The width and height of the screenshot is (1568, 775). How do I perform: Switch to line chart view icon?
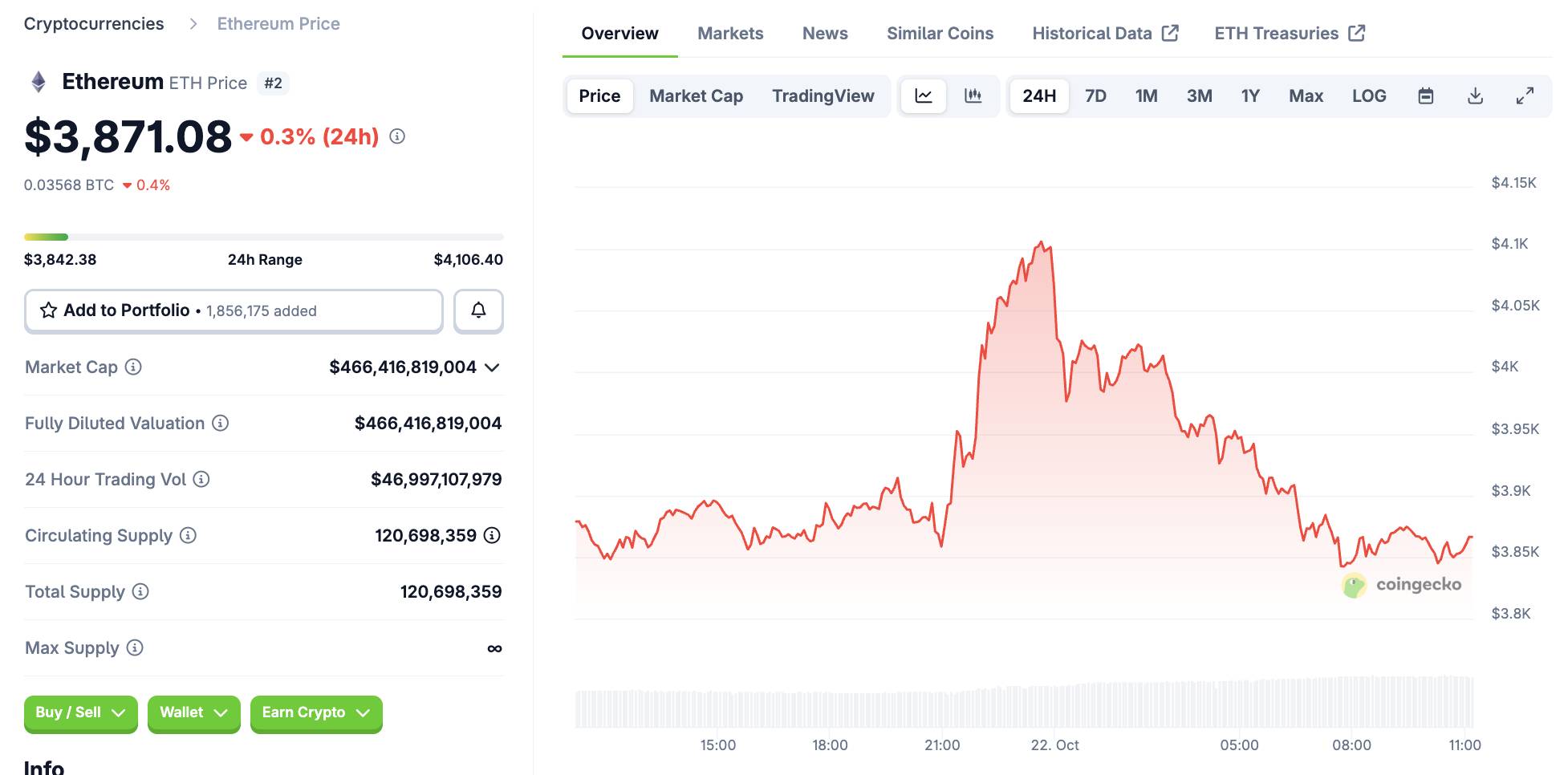pos(924,96)
